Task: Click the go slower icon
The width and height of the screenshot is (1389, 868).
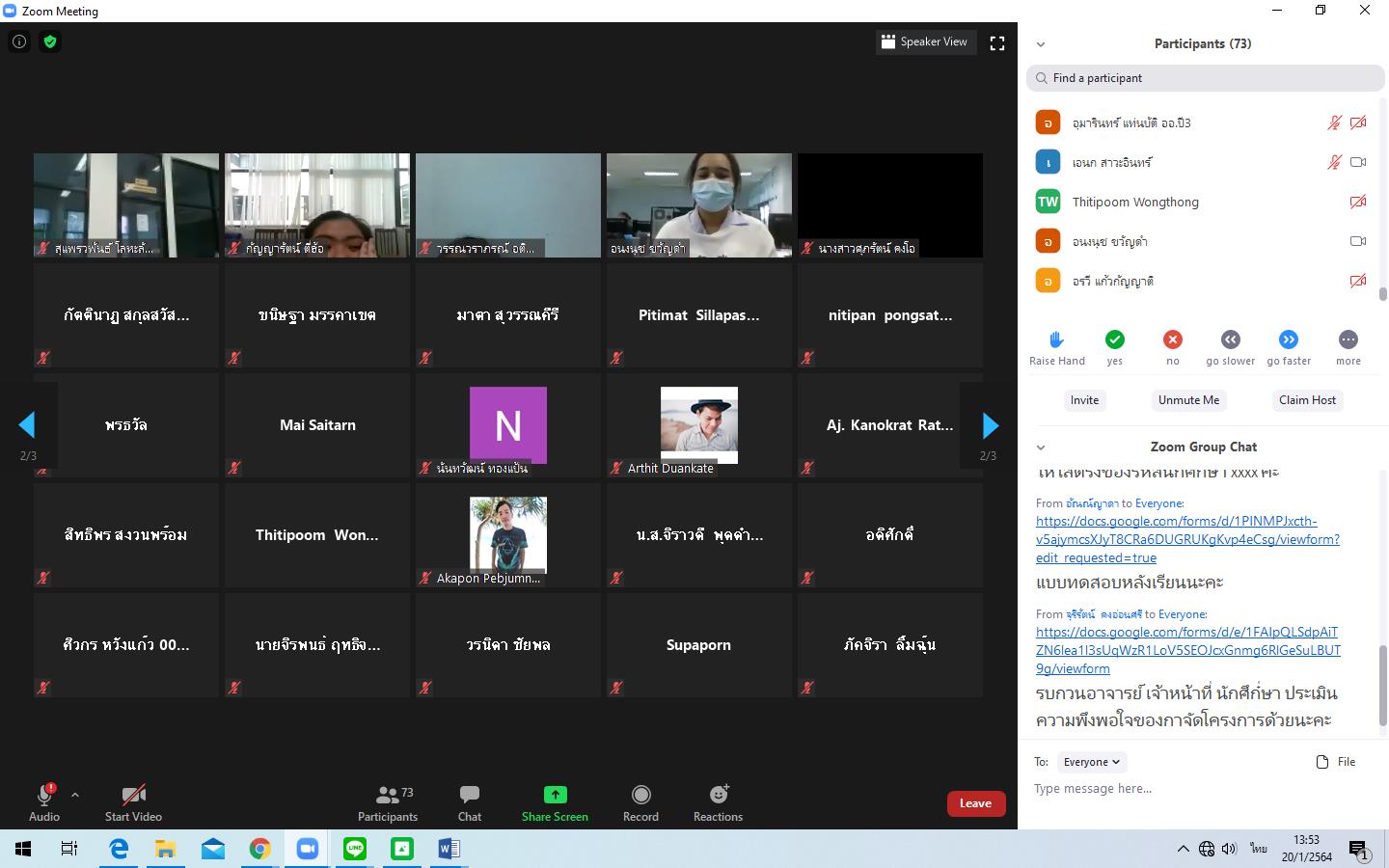Action: click(x=1231, y=339)
